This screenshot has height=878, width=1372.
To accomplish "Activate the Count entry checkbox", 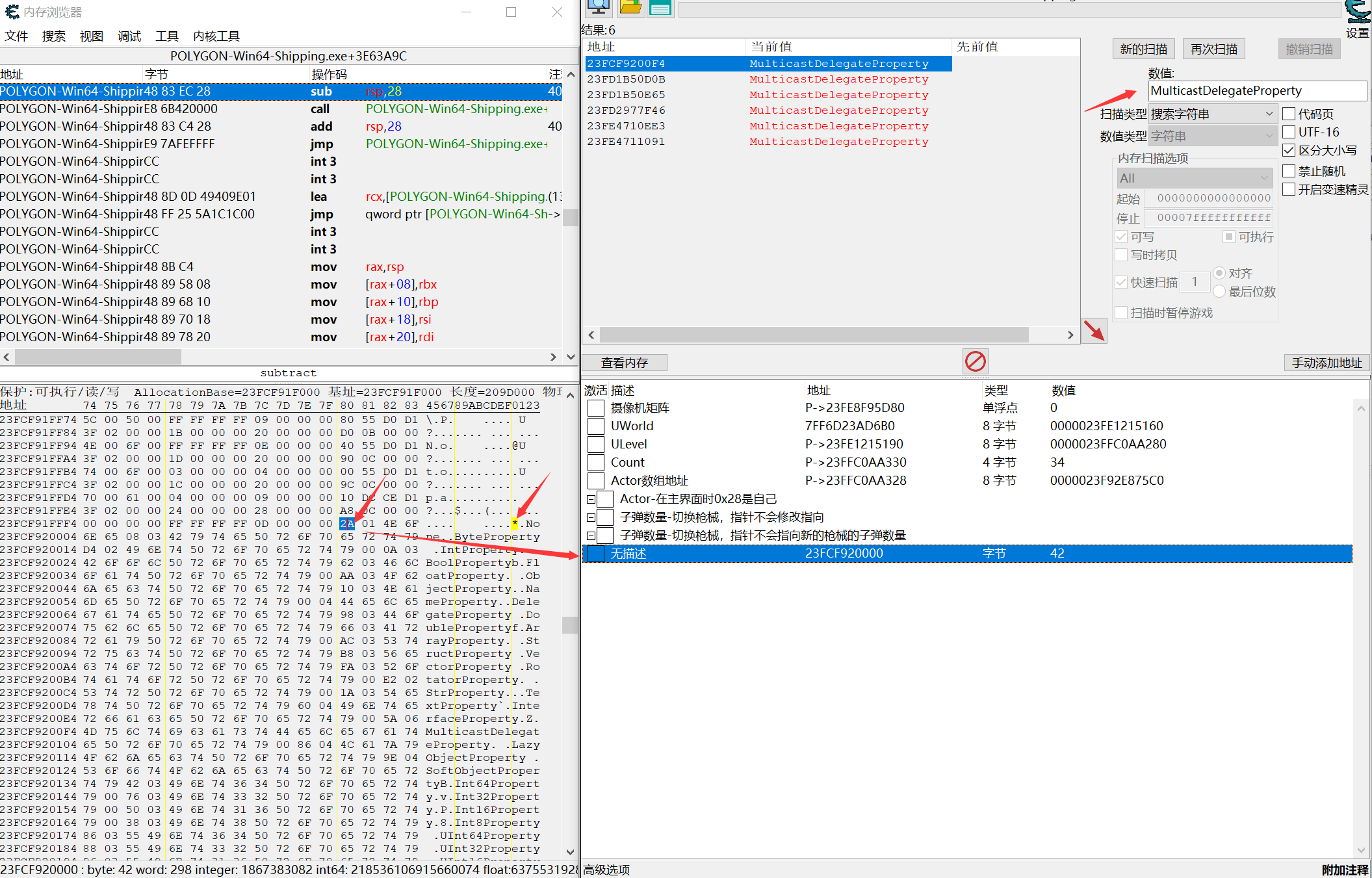I will click(596, 463).
